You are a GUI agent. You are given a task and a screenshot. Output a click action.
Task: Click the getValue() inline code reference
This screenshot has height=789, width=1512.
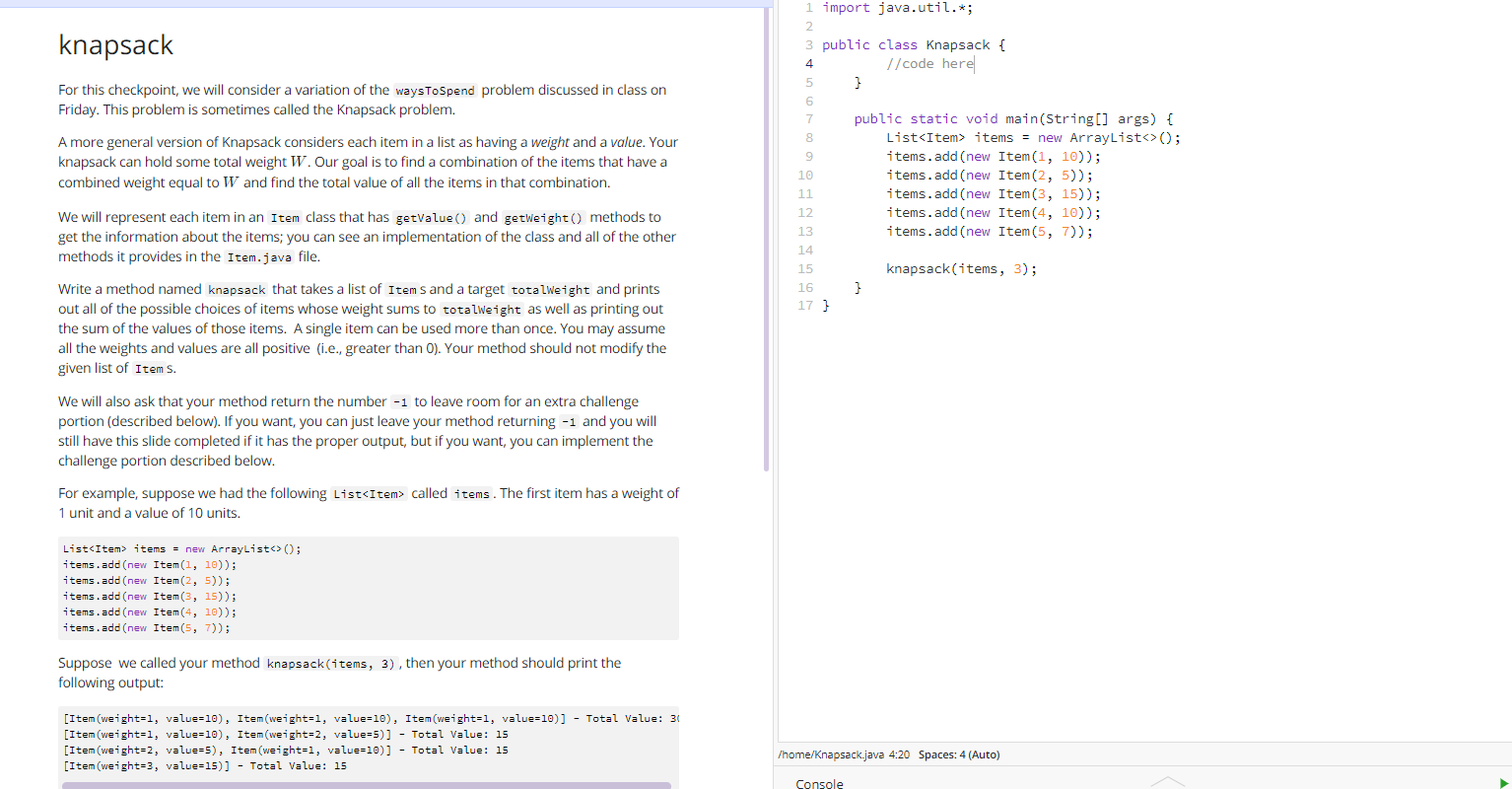coord(431,217)
